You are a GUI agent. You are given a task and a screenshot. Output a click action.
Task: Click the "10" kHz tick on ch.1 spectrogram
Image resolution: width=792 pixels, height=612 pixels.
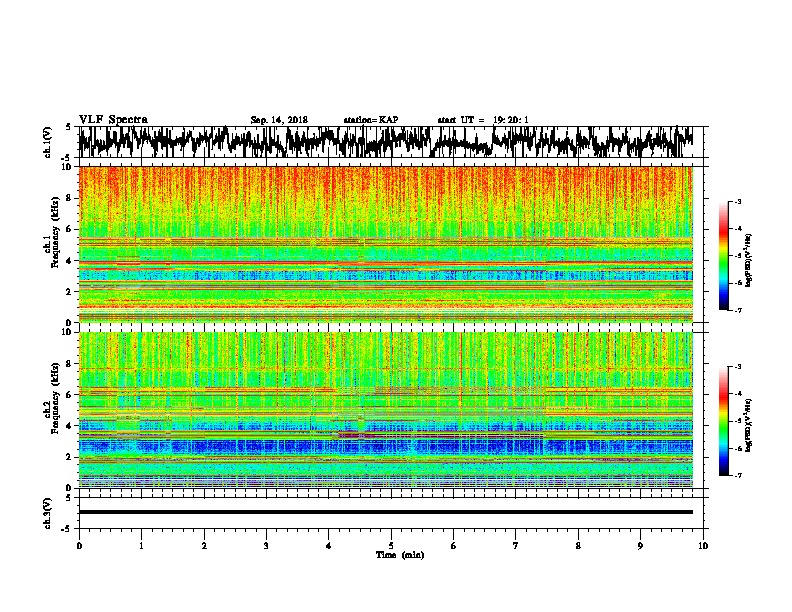tap(68, 167)
